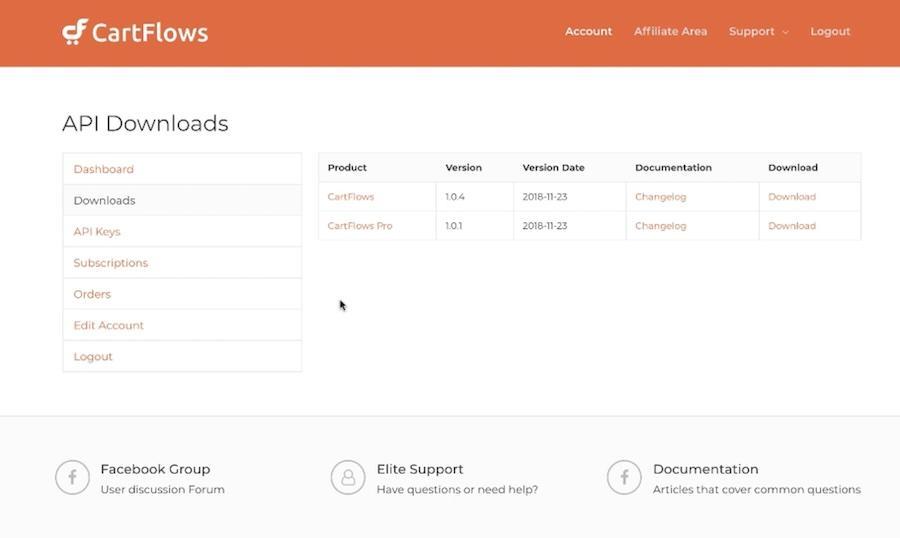The height and width of the screenshot is (538, 900).
Task: Click the Documentation column header in table
Action: [673, 168]
